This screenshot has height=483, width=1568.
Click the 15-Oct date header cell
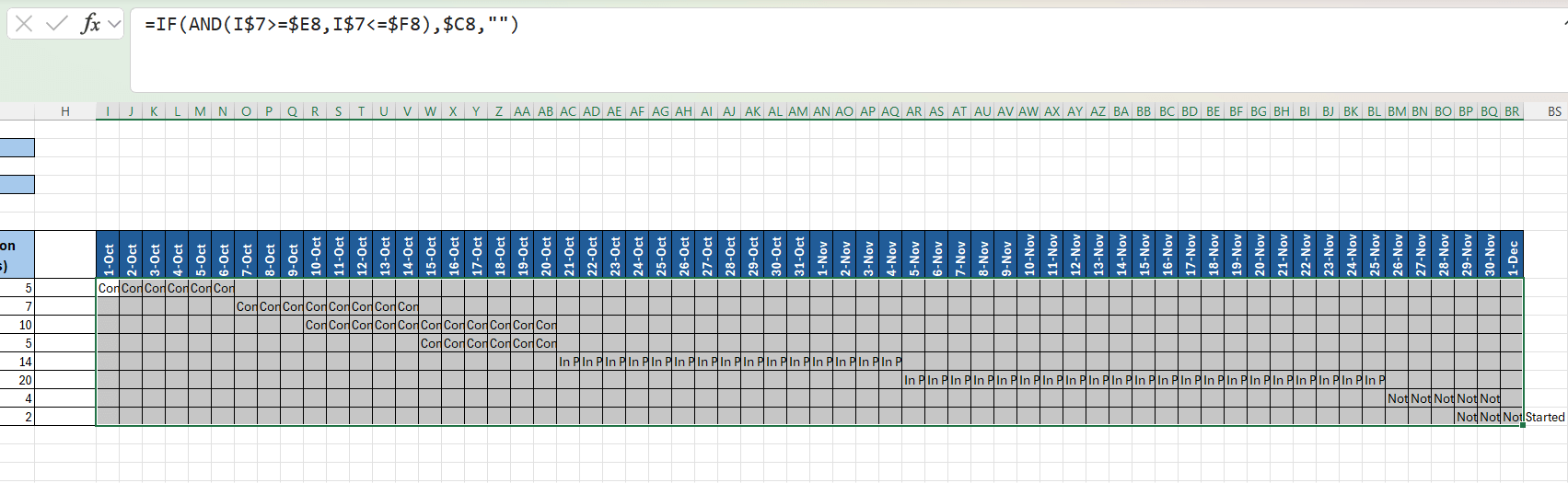[x=430, y=255]
